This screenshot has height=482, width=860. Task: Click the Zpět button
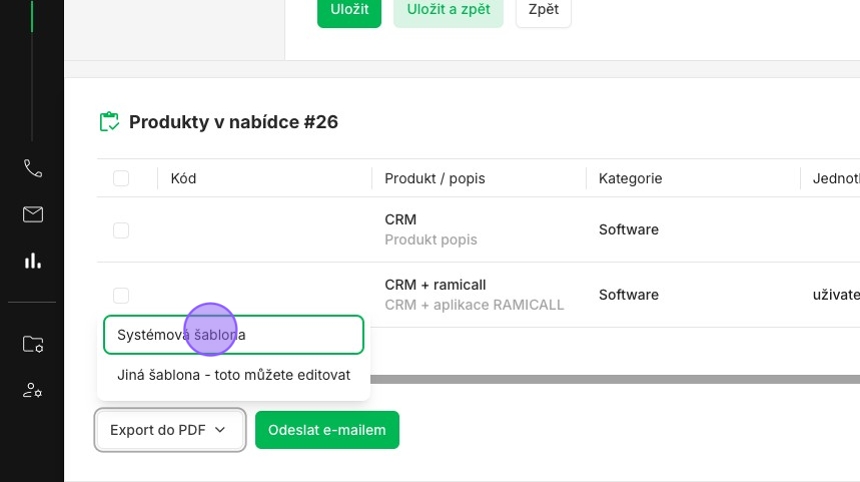pos(544,10)
